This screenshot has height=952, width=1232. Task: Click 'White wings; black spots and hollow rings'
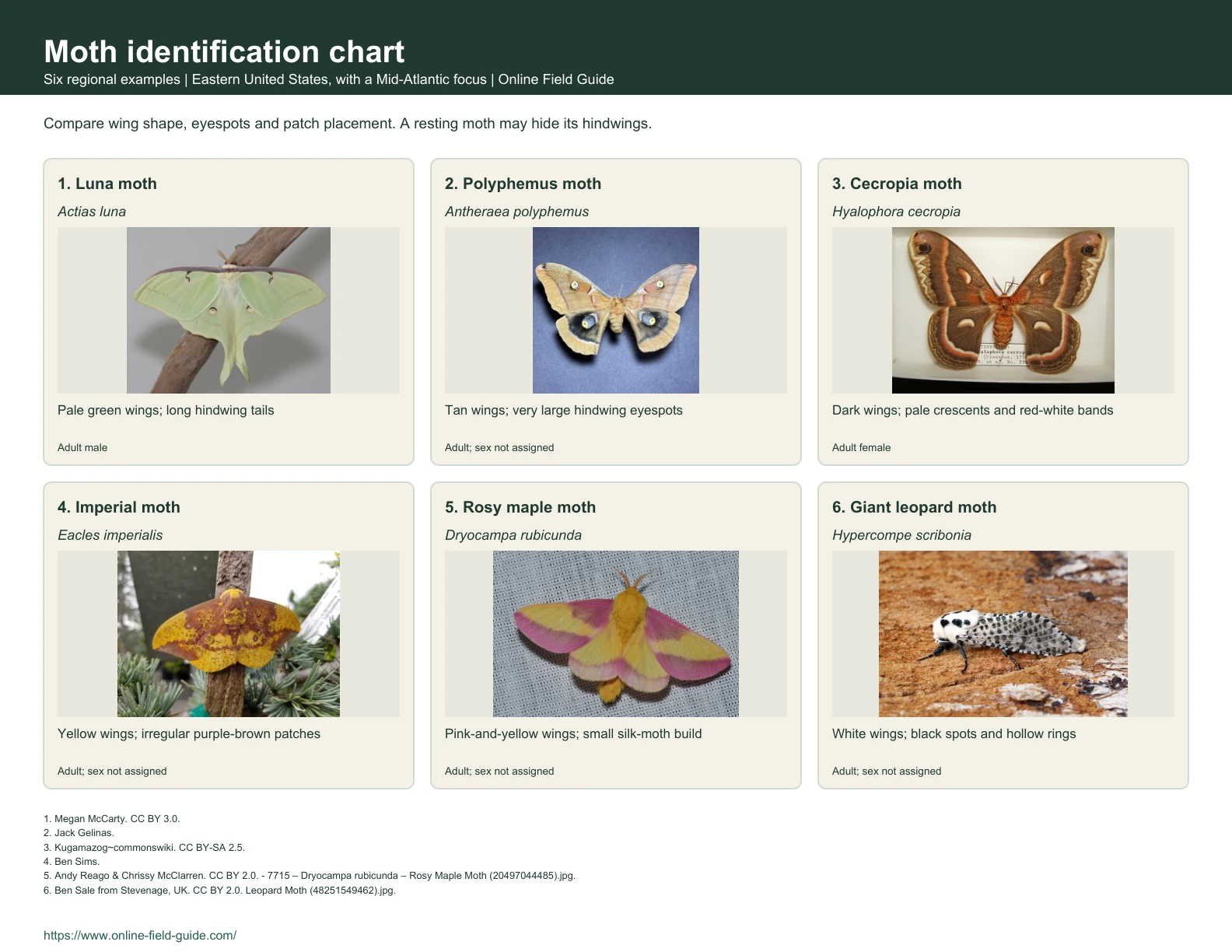954,733
